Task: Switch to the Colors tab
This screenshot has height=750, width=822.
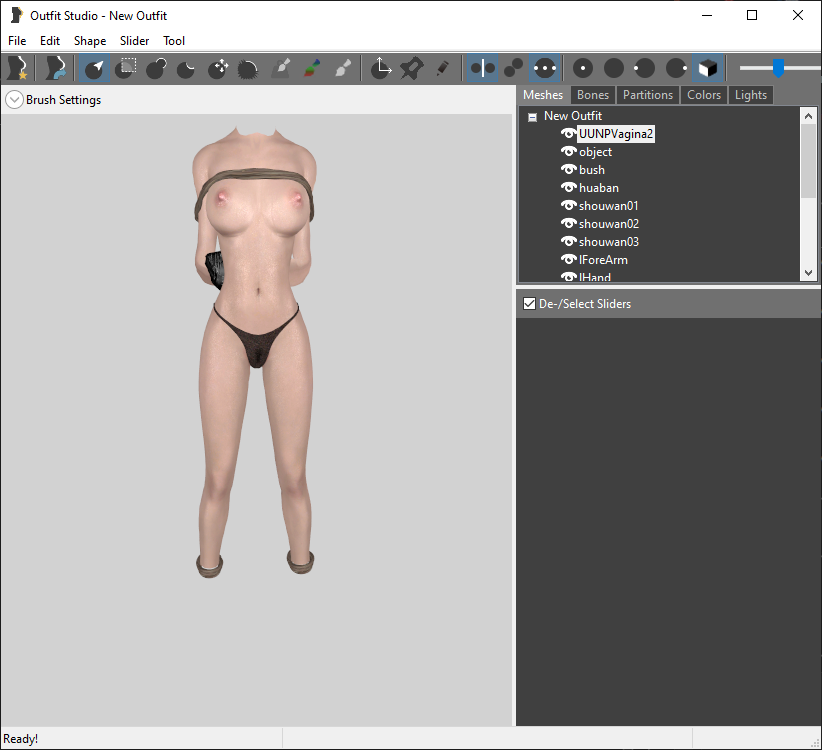Action: click(x=704, y=95)
